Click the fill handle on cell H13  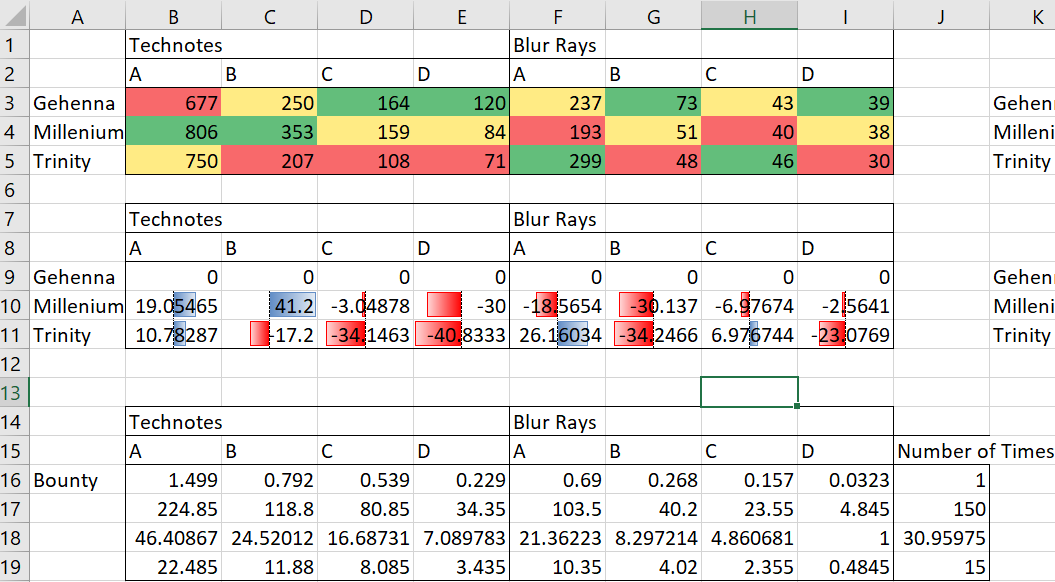coord(797,406)
